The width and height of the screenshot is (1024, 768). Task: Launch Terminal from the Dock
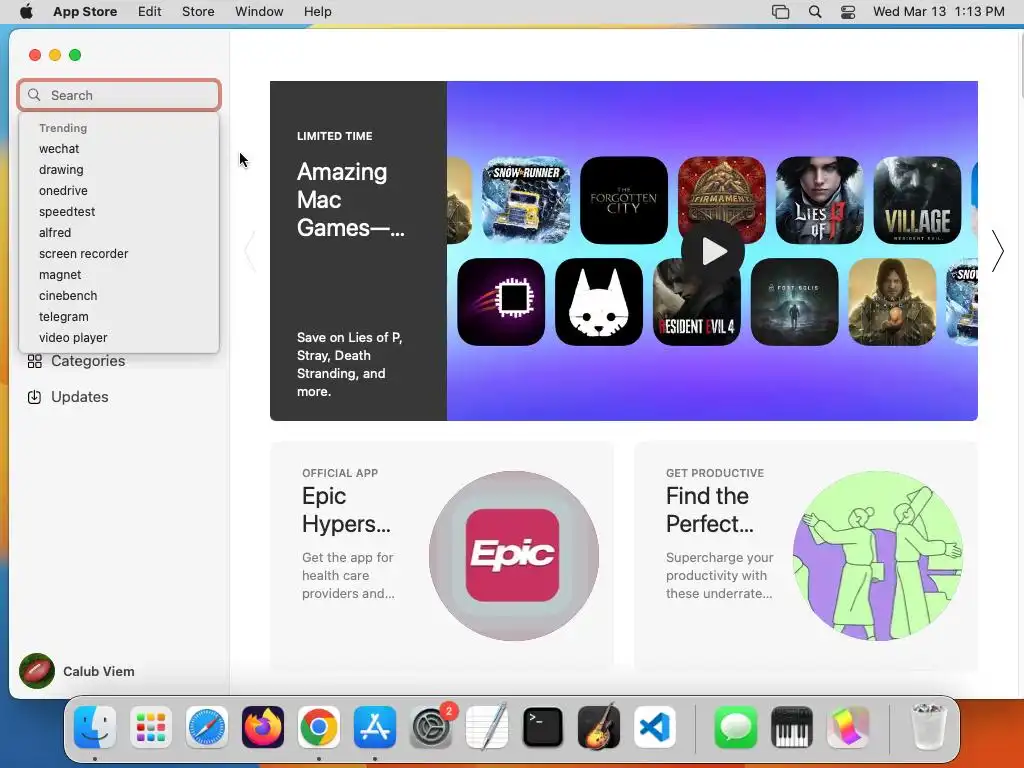point(543,727)
